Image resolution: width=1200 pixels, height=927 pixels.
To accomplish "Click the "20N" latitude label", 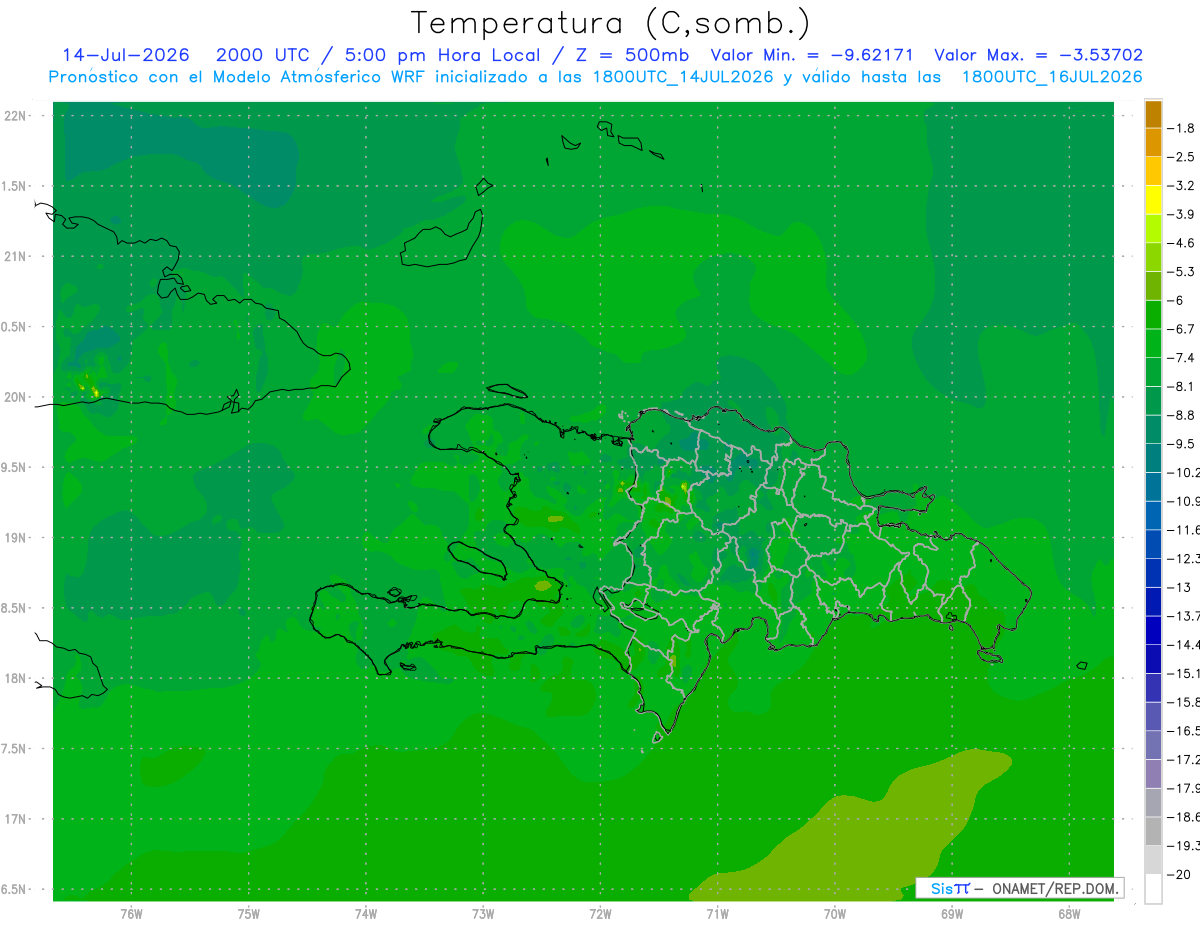I will tap(15, 397).
